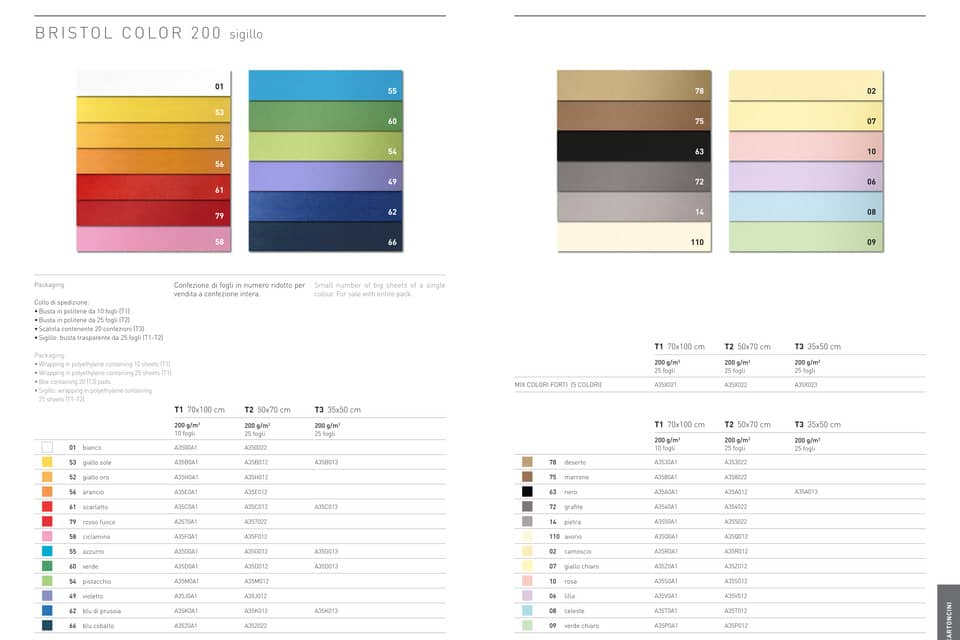Click the small swatch beside blu di prussia
960x640 pixels.
[47, 611]
